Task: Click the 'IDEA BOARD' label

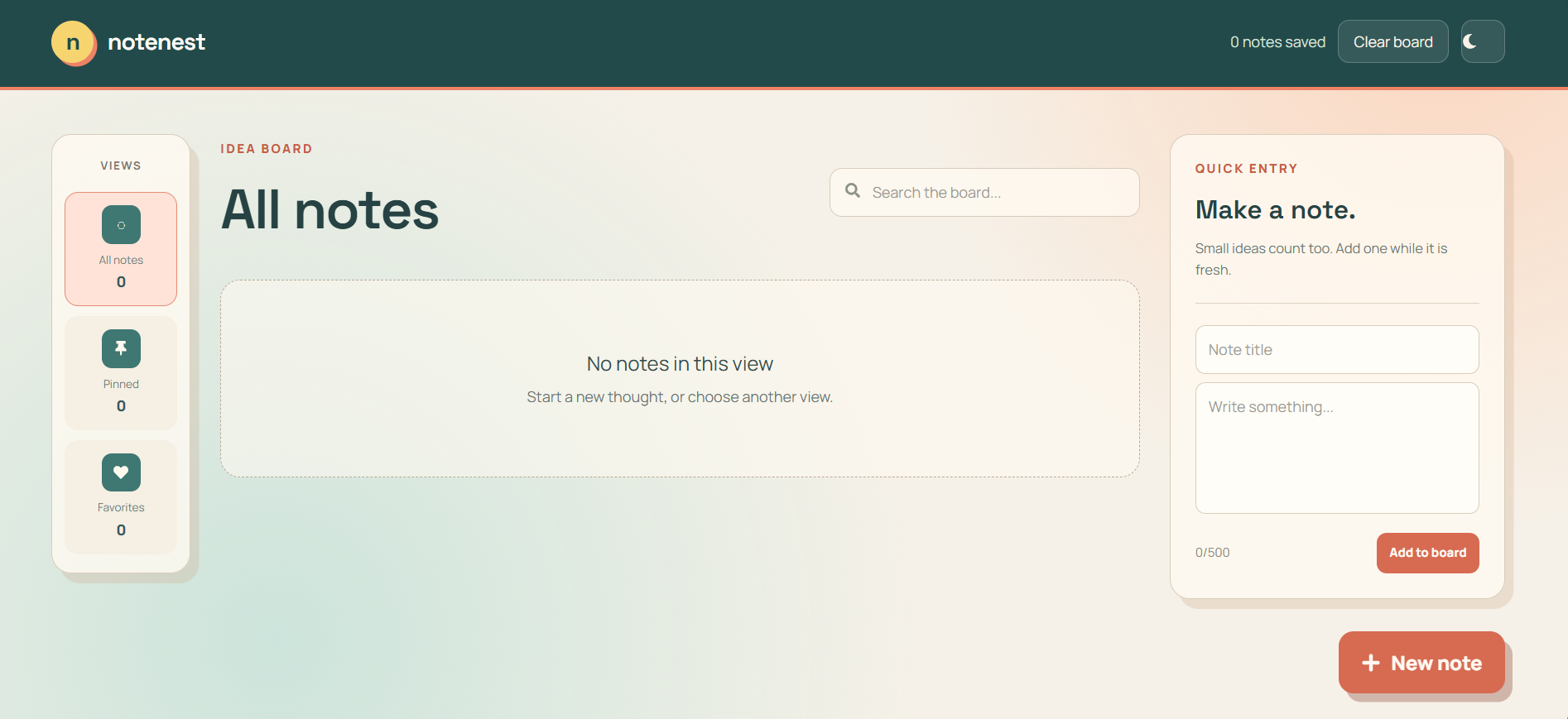Action: pyautogui.click(x=267, y=149)
